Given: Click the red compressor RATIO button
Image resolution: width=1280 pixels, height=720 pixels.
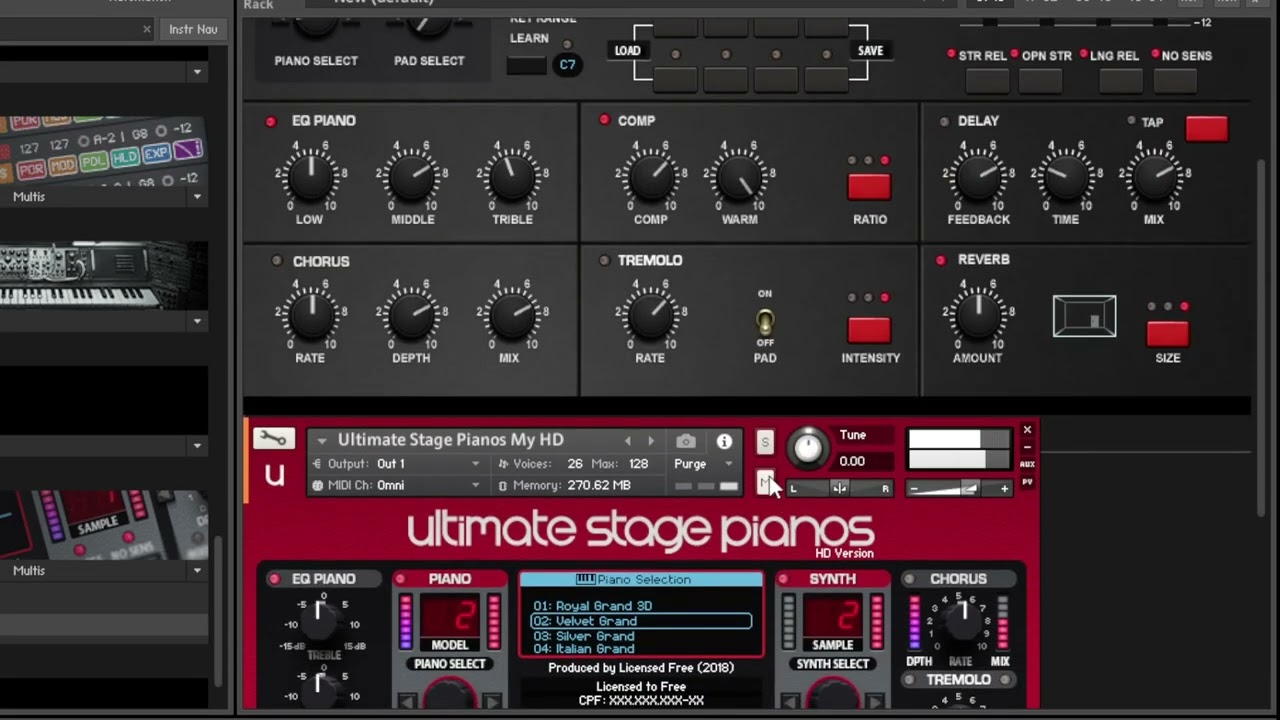Looking at the screenshot, I should tap(869, 187).
